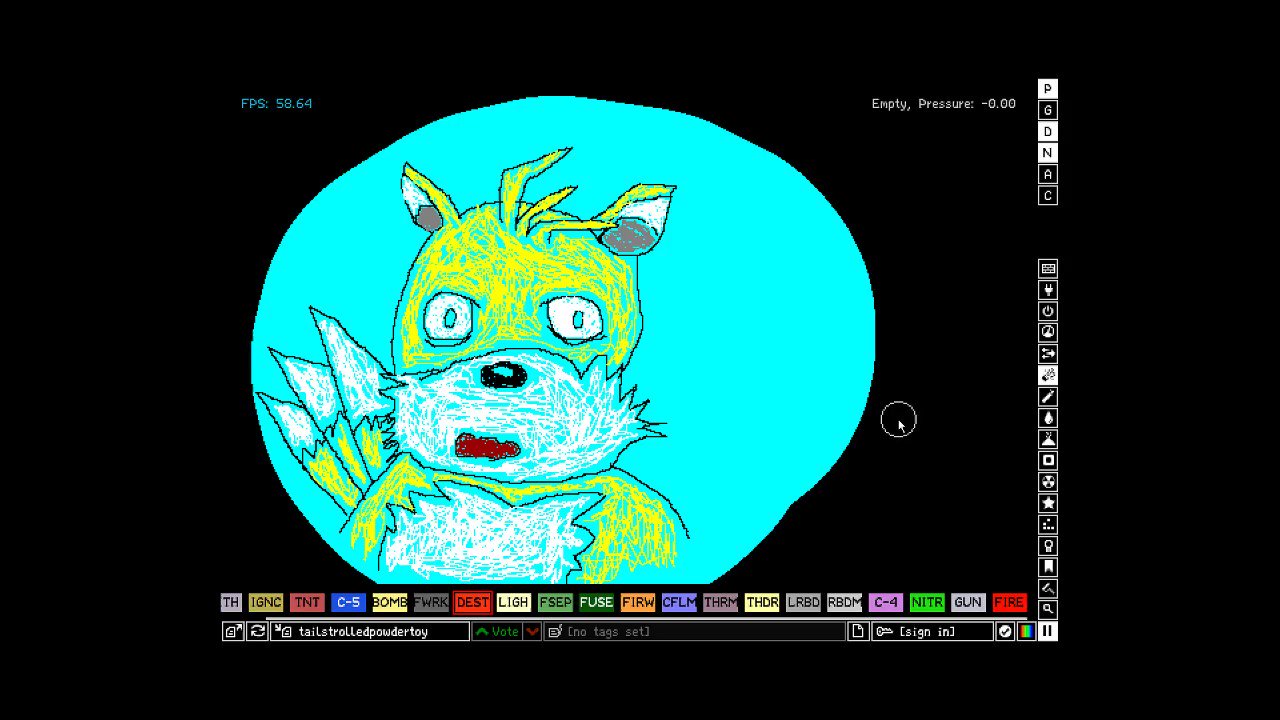Open the Special category (star icon)
Image resolution: width=1280 pixels, height=720 pixels.
(1048, 503)
